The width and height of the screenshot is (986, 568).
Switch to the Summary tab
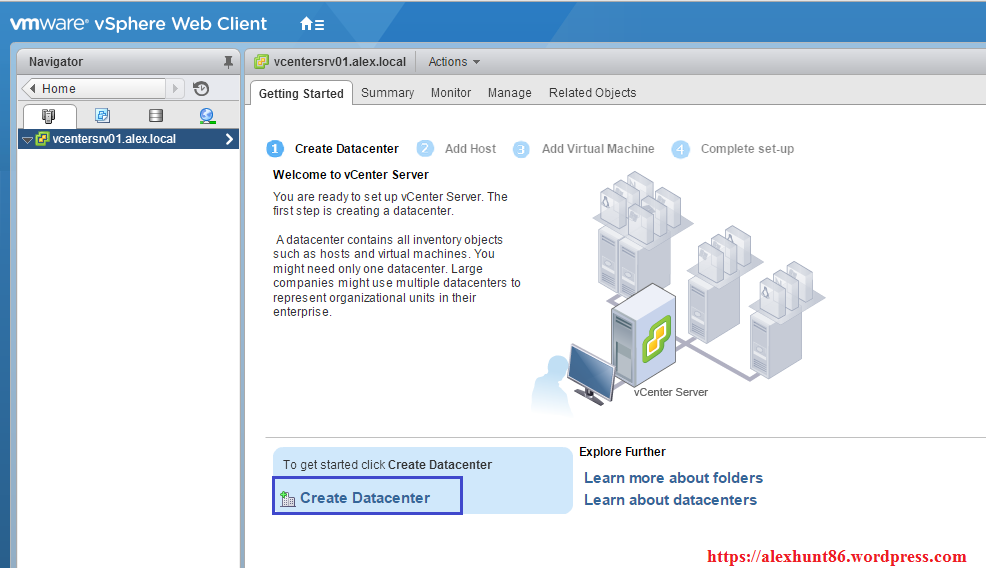tap(387, 92)
